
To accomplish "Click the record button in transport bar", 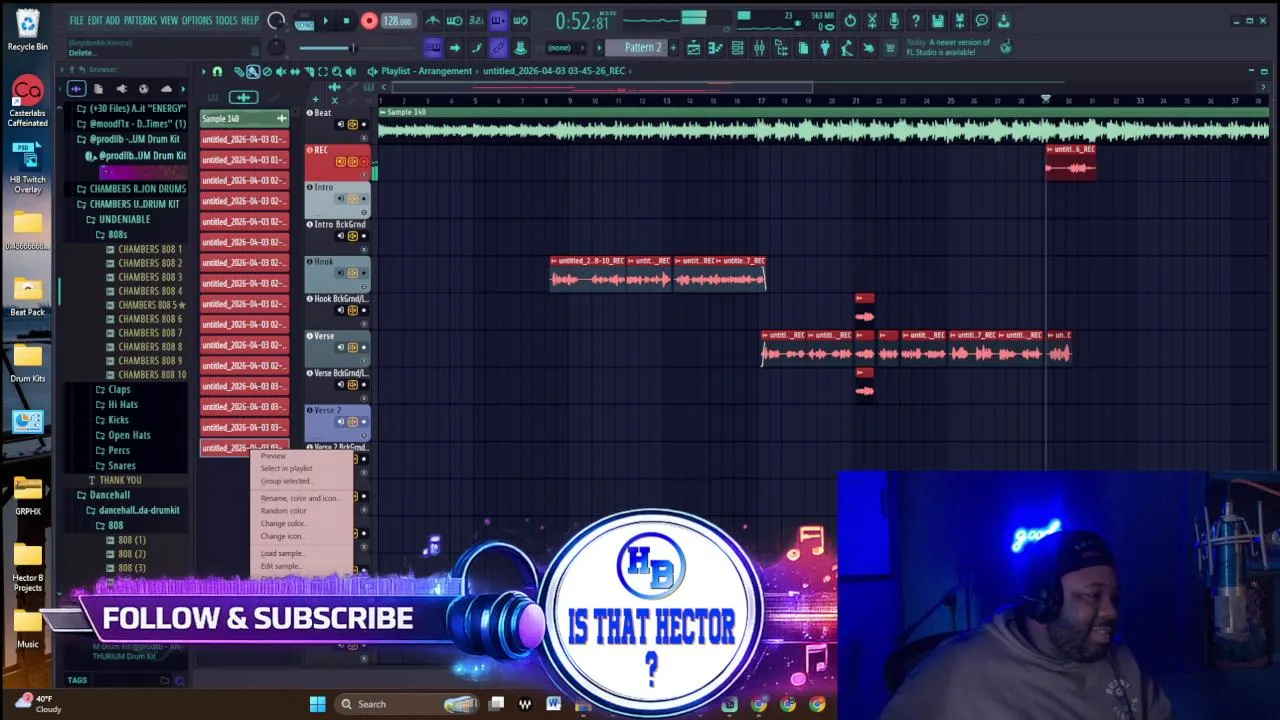I will click(x=369, y=21).
